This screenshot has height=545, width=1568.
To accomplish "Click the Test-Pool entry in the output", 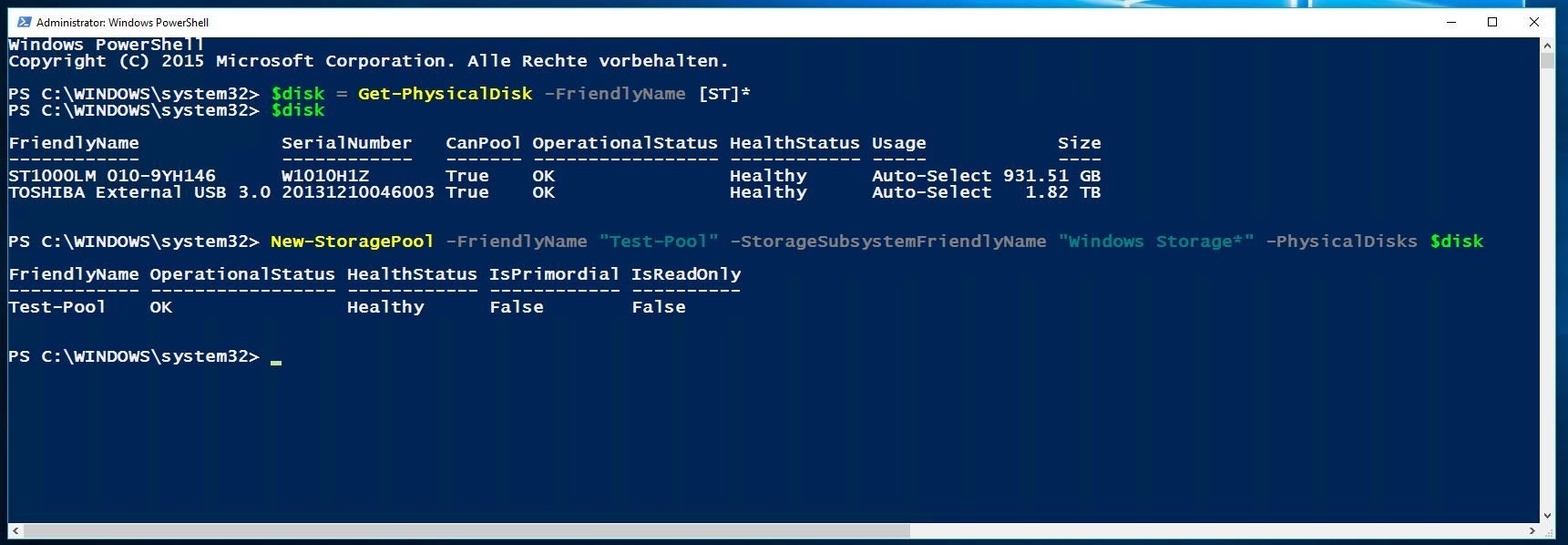I will click(x=57, y=307).
